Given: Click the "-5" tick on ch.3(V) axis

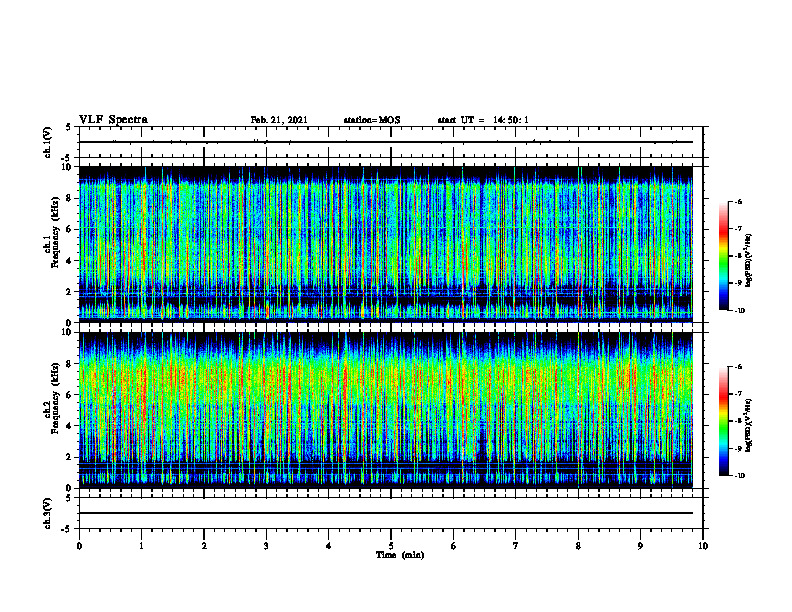Looking at the screenshot, I should click(x=67, y=529).
